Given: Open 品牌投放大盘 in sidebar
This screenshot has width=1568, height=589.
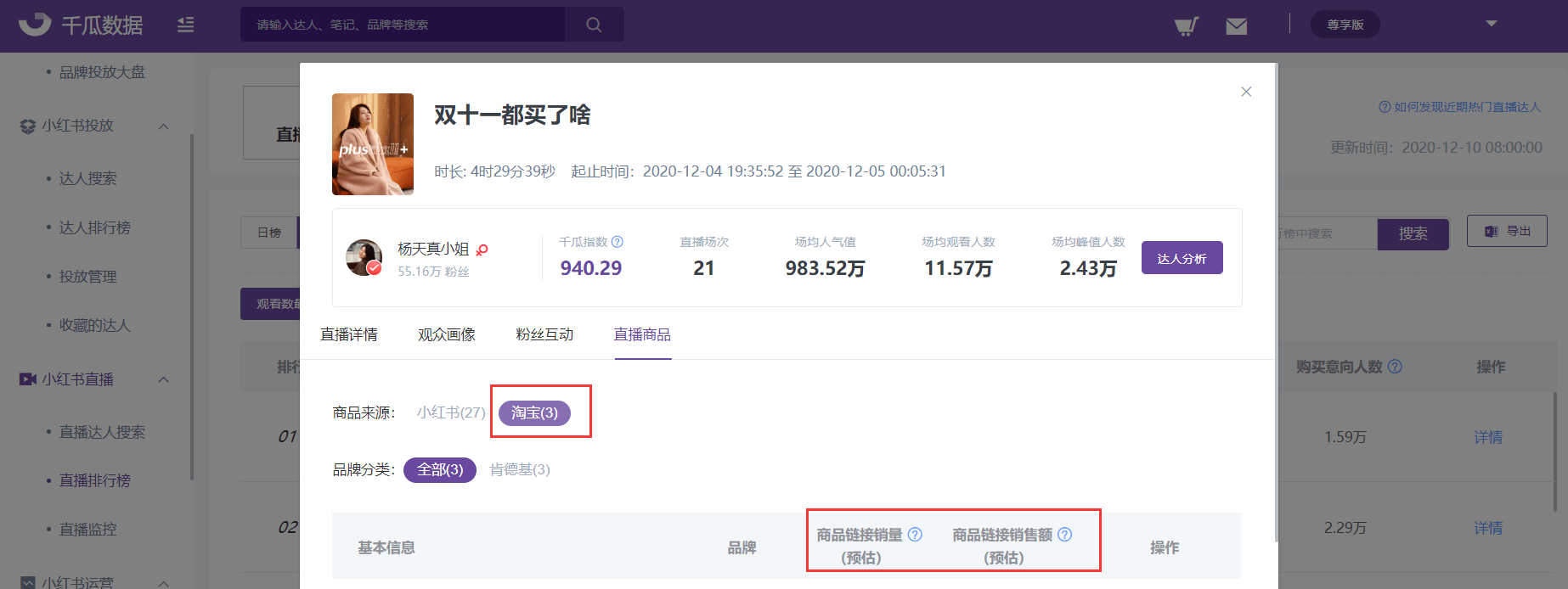Looking at the screenshot, I should tap(102, 72).
